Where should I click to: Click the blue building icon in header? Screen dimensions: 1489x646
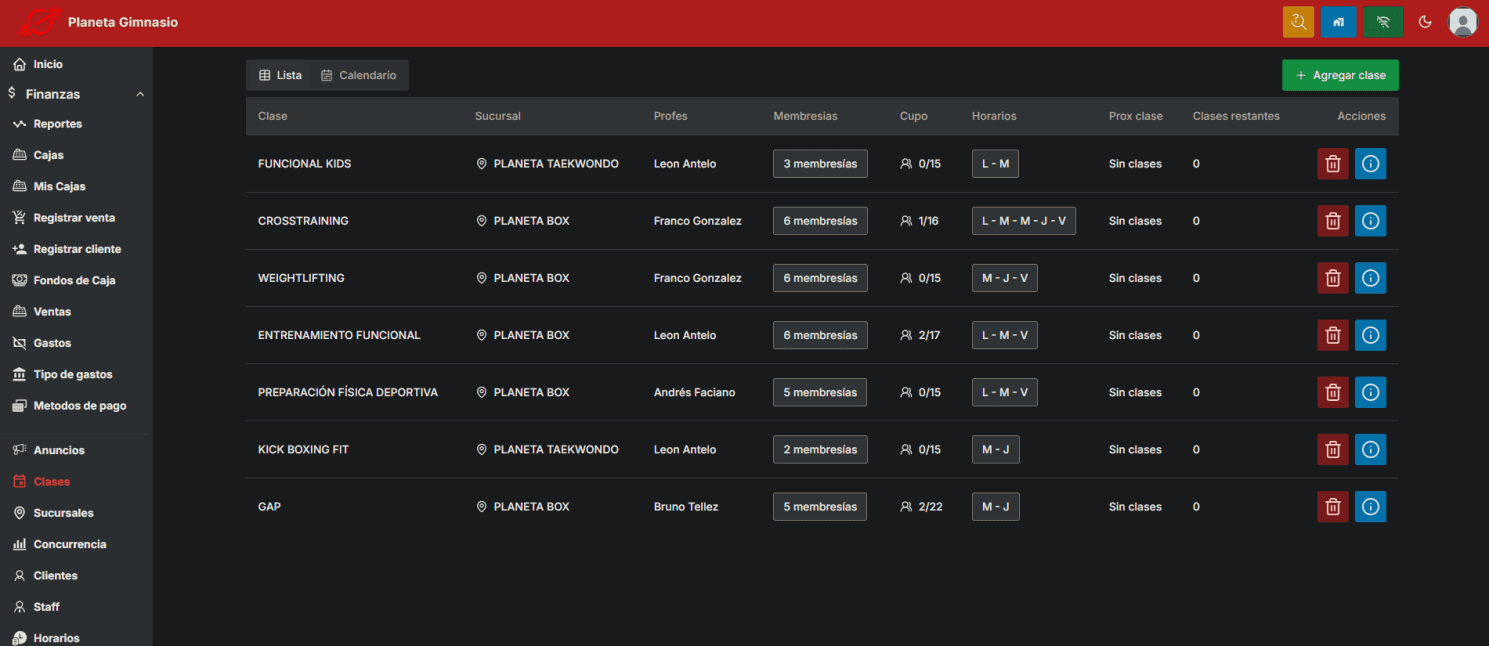click(1338, 22)
